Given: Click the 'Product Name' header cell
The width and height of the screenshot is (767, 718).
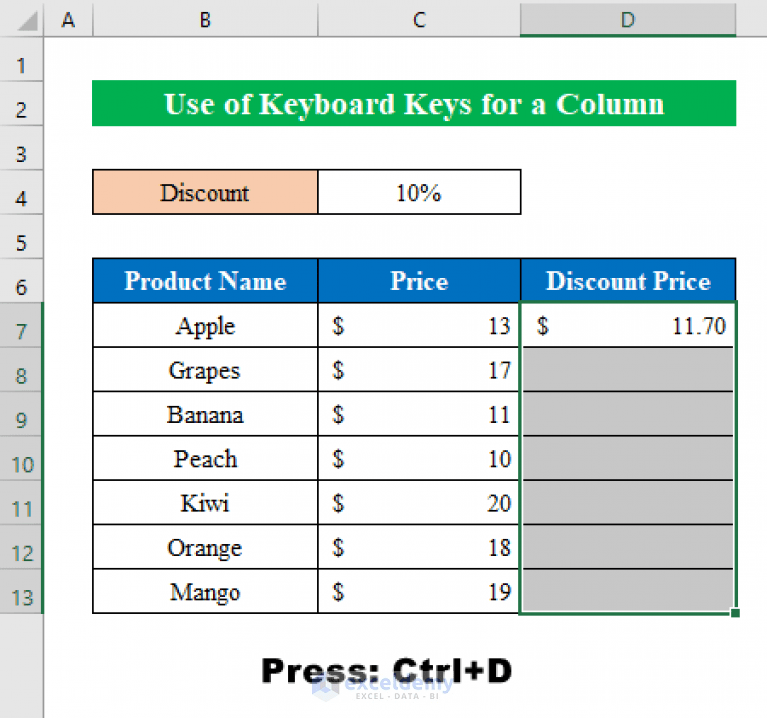Looking at the screenshot, I should [205, 281].
